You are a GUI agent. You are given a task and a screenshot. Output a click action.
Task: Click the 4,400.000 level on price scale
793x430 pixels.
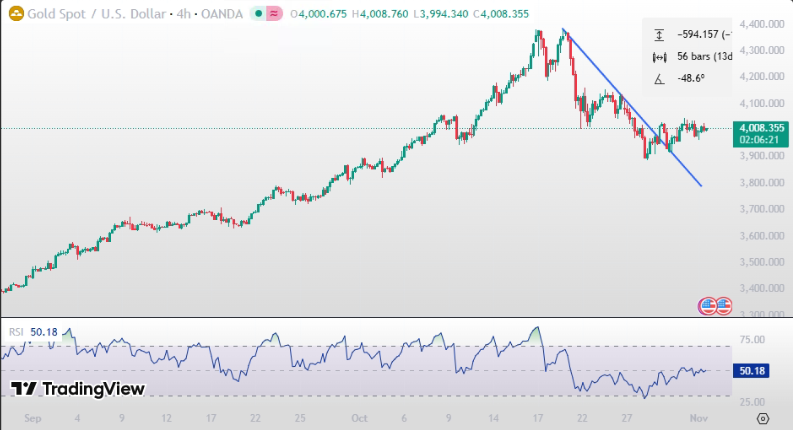pyautogui.click(x=760, y=23)
